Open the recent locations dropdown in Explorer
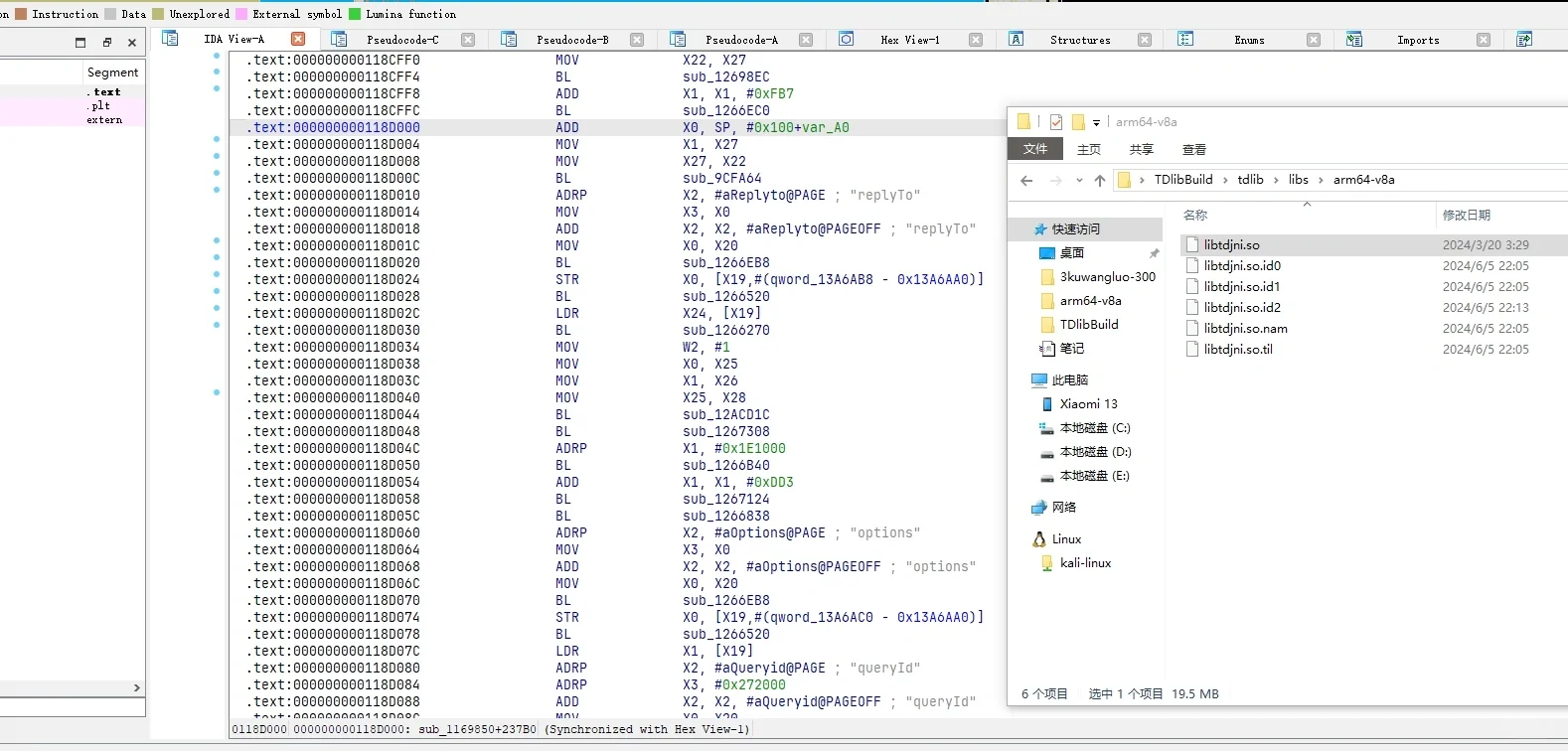This screenshot has width=1568, height=751. pyautogui.click(x=1079, y=180)
